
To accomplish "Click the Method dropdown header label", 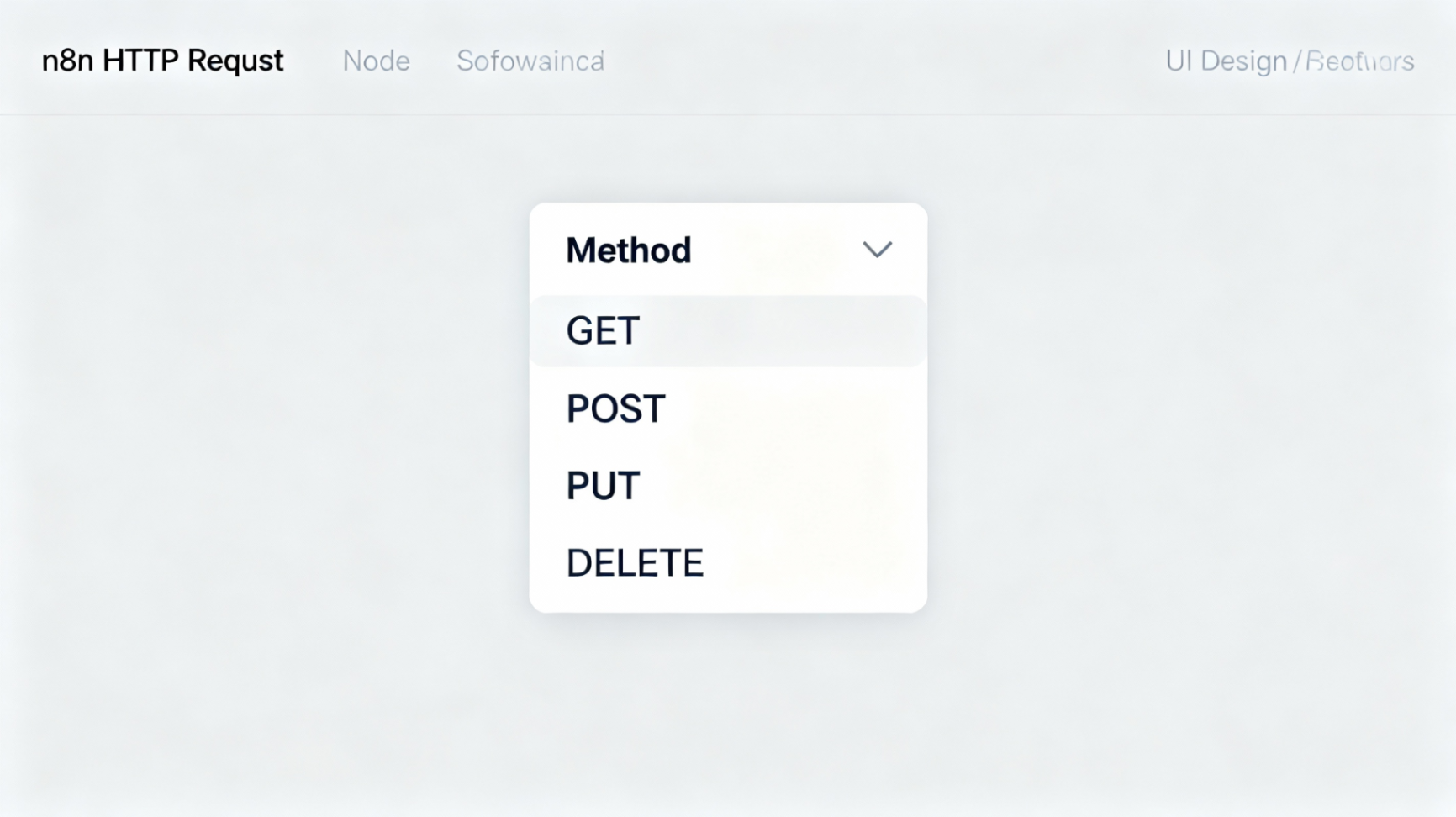I will pos(628,250).
